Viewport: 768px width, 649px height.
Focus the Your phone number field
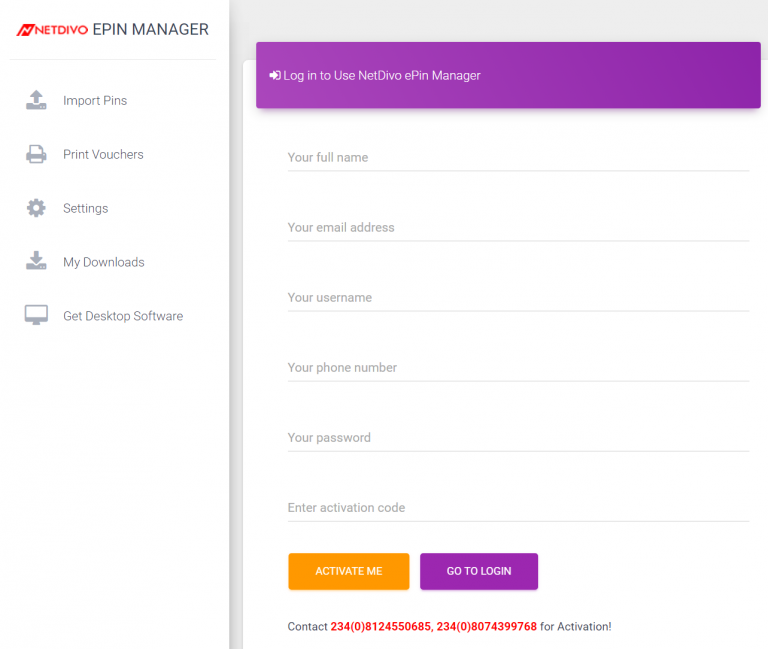click(x=518, y=368)
